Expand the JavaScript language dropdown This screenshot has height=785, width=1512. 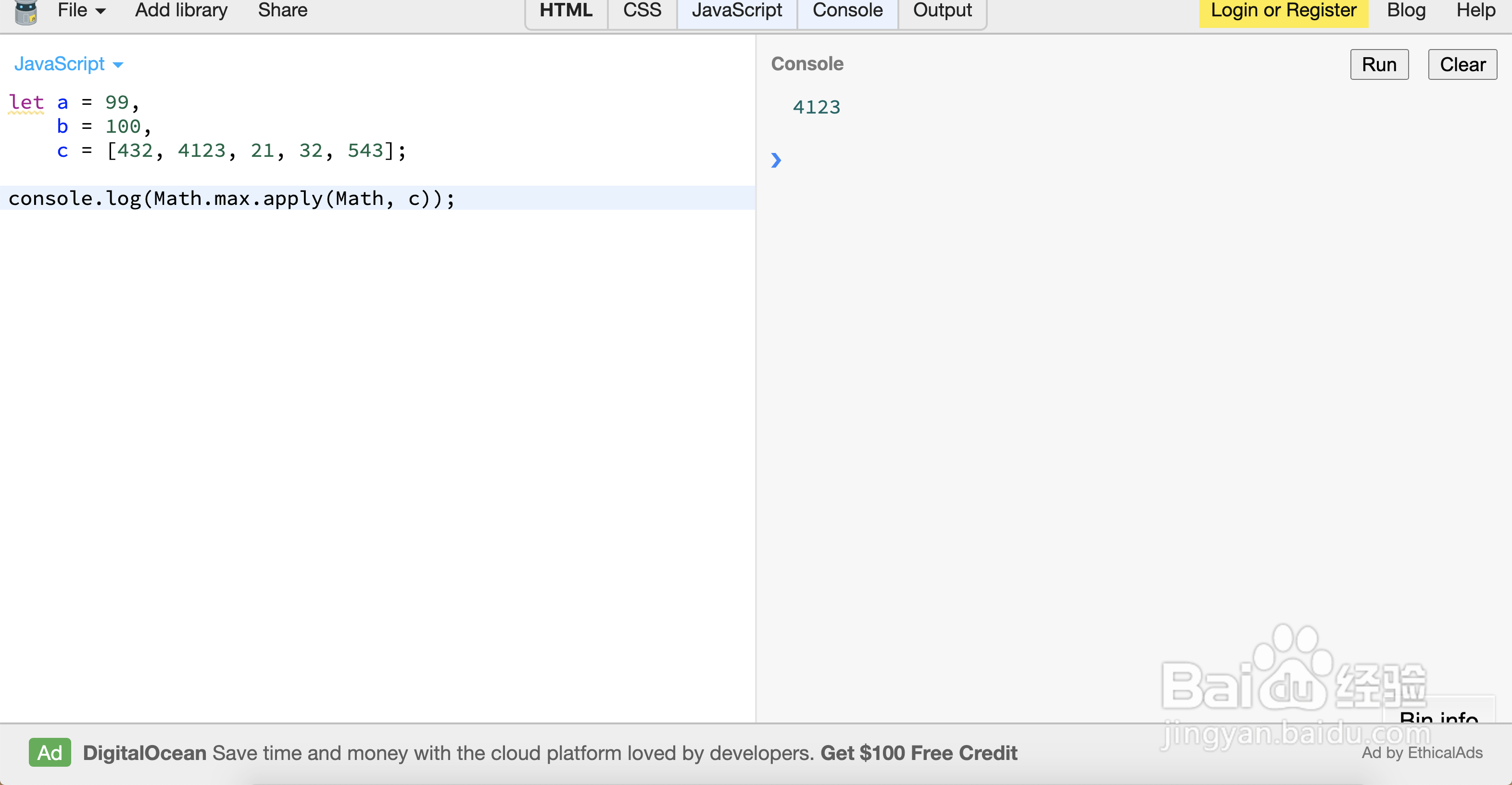click(68, 64)
